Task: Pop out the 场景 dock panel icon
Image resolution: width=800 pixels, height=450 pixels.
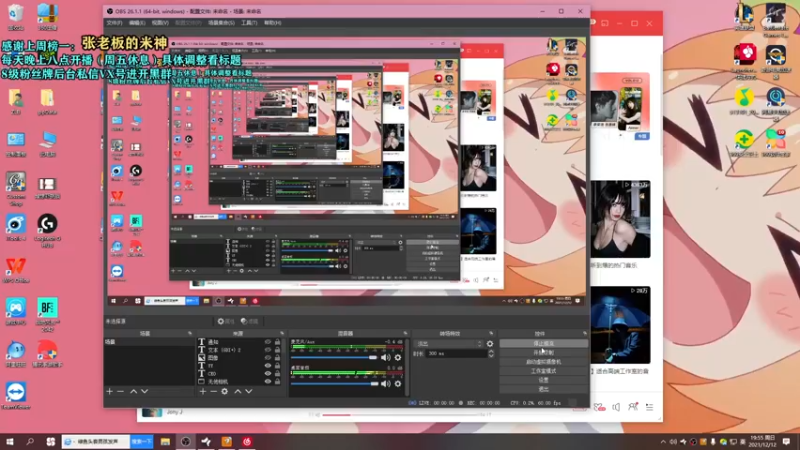Action: click(190, 333)
